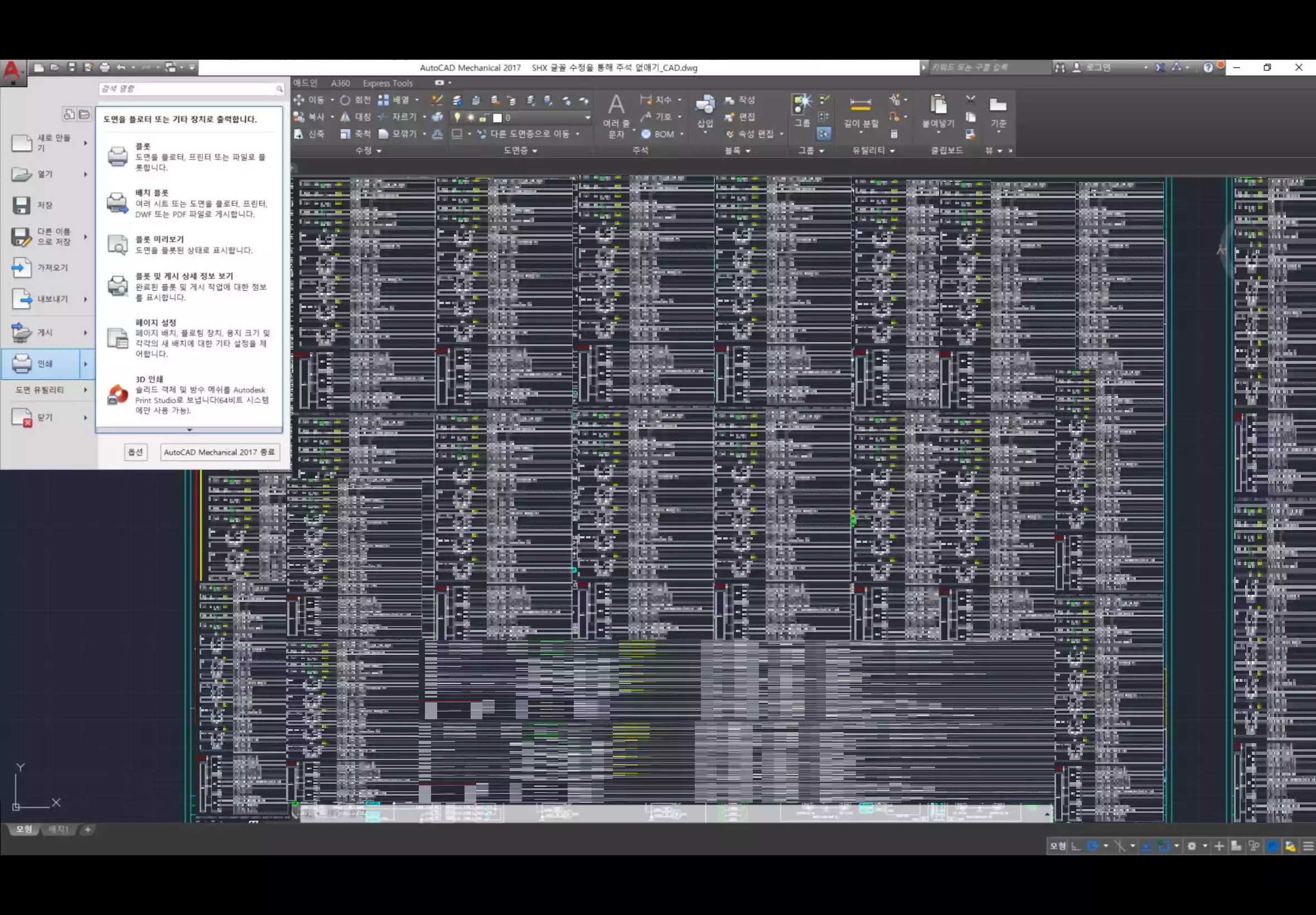Screen dimensions: 1316x915
Task: Click the 3D 인쇄 Print Studio icon
Action: coord(118,394)
